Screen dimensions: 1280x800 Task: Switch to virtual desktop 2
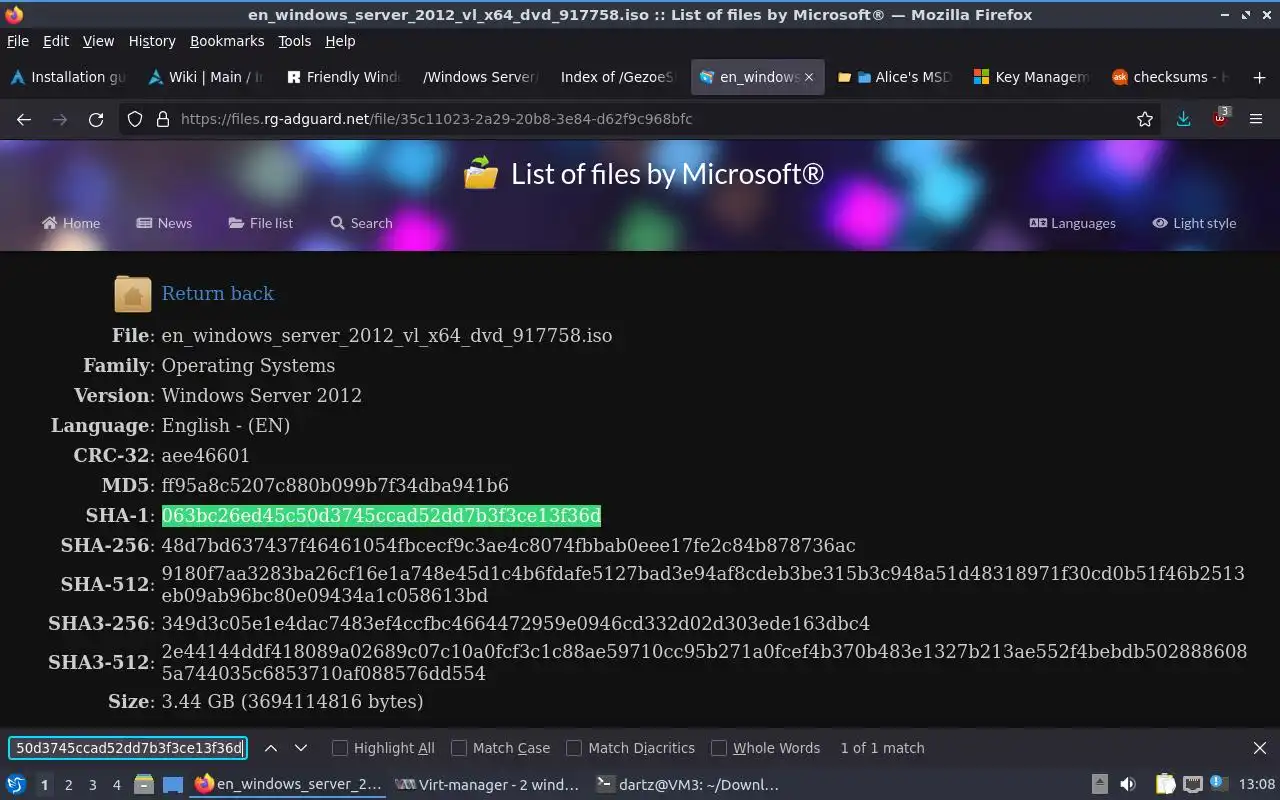pyautogui.click(x=68, y=785)
